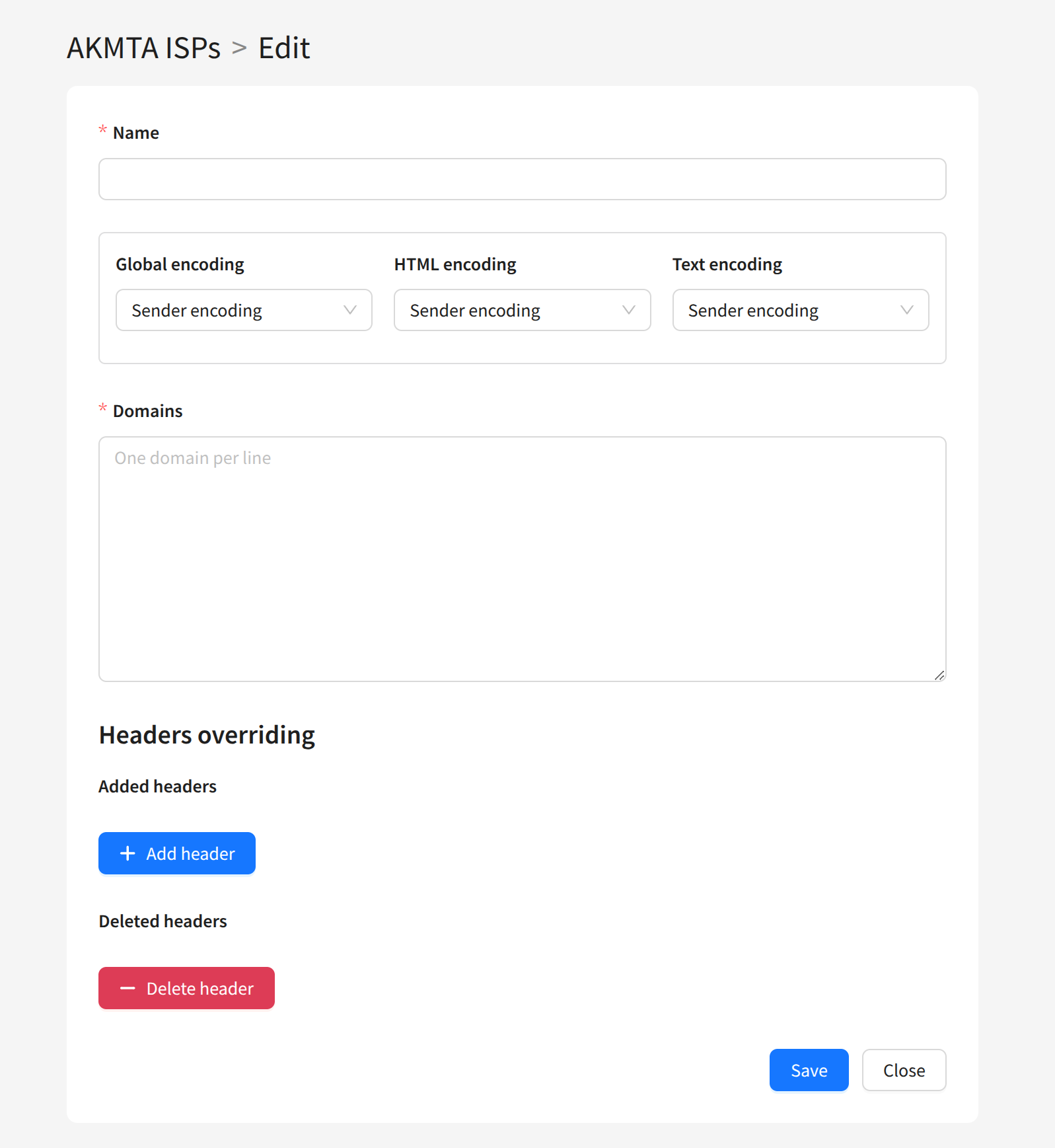Click the Text encoding chevron arrow
1055x1148 pixels.
coord(906,310)
